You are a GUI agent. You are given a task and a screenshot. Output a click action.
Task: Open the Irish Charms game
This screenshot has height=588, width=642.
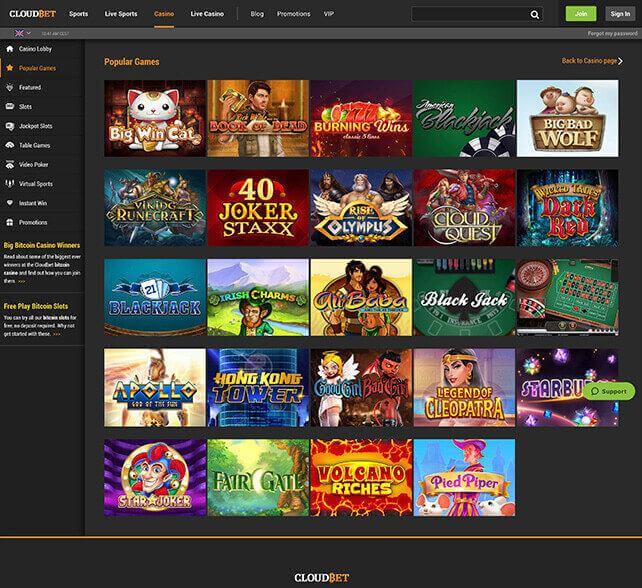(x=258, y=297)
